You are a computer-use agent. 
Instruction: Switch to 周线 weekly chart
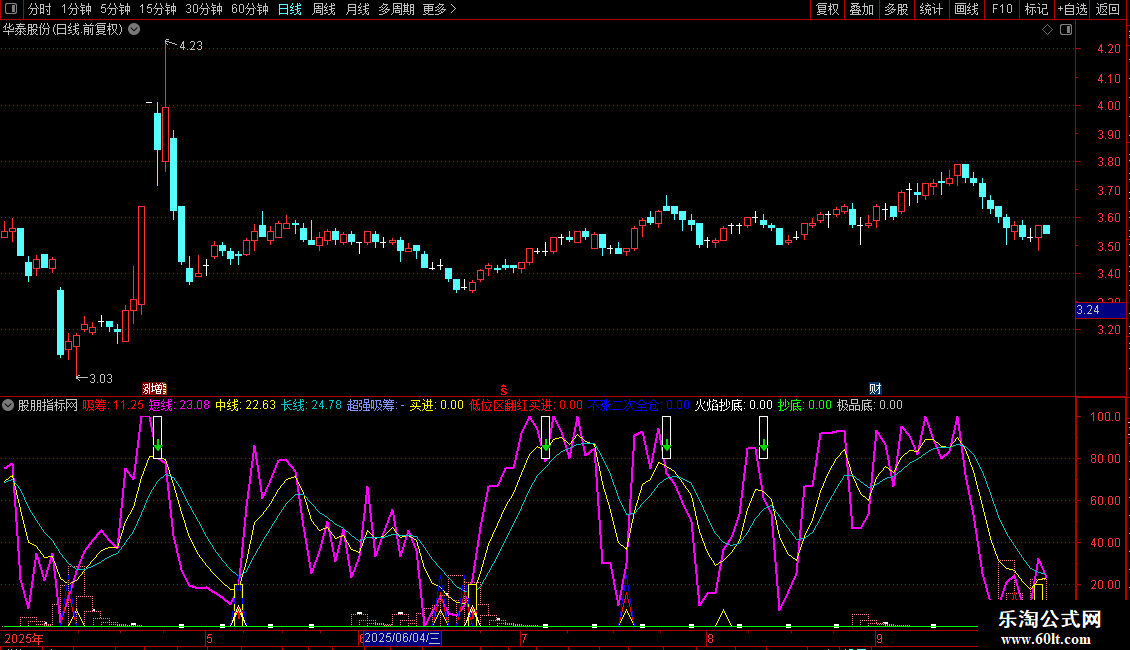pos(324,9)
